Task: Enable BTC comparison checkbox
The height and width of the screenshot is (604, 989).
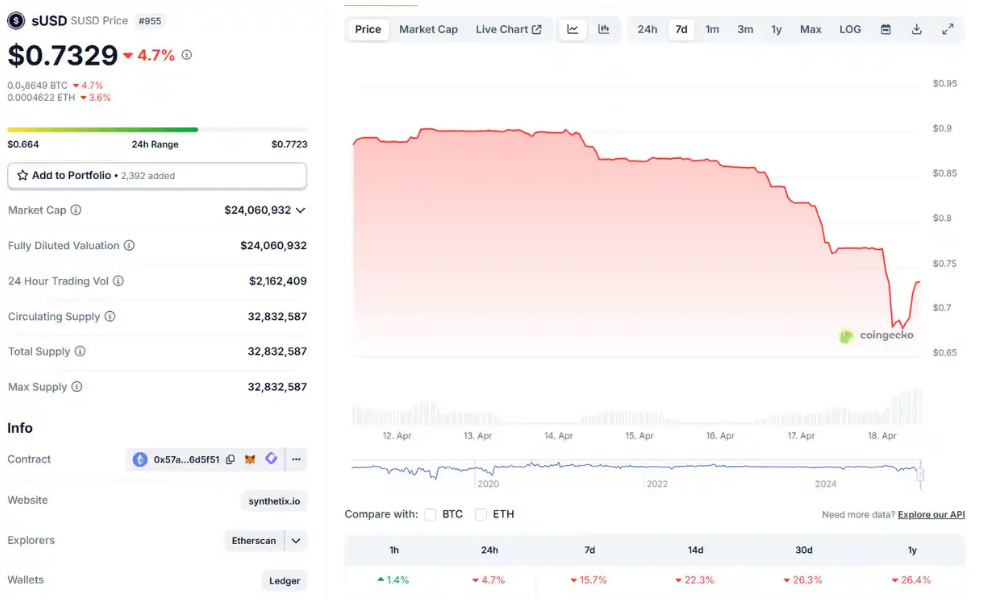Action: [x=430, y=514]
